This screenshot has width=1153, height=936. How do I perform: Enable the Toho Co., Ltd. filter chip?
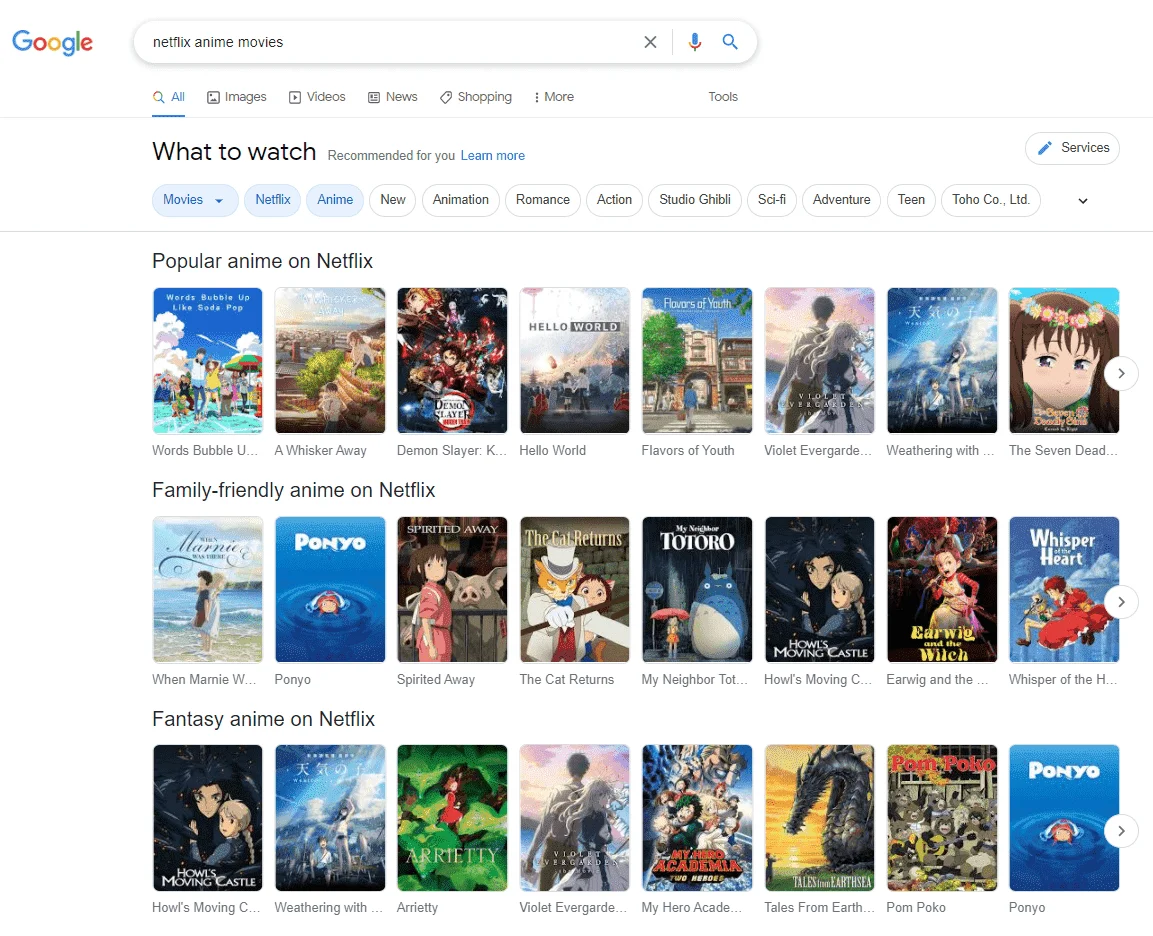point(990,200)
